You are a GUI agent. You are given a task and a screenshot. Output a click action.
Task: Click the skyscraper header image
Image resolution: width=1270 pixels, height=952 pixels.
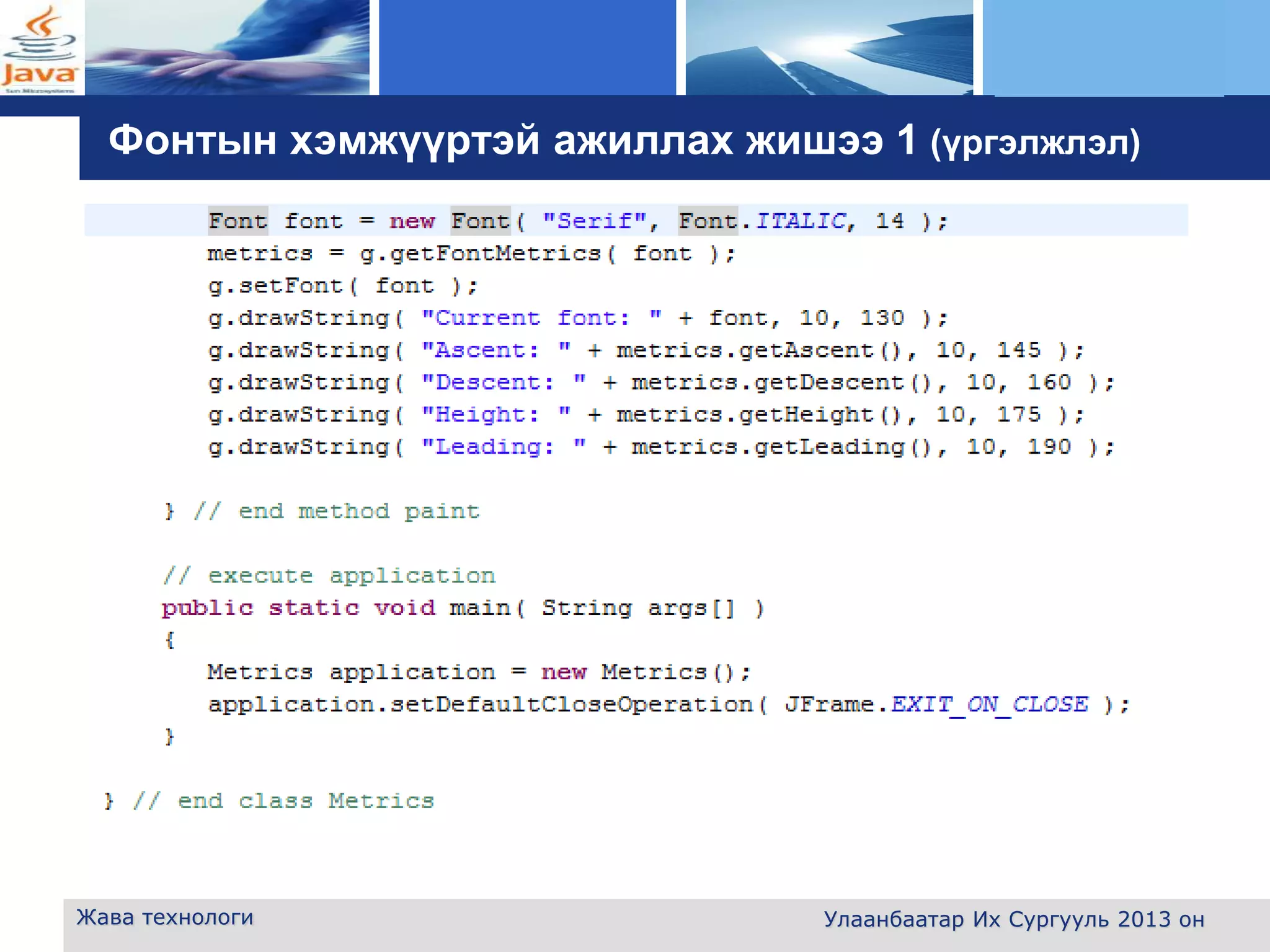[829, 47]
